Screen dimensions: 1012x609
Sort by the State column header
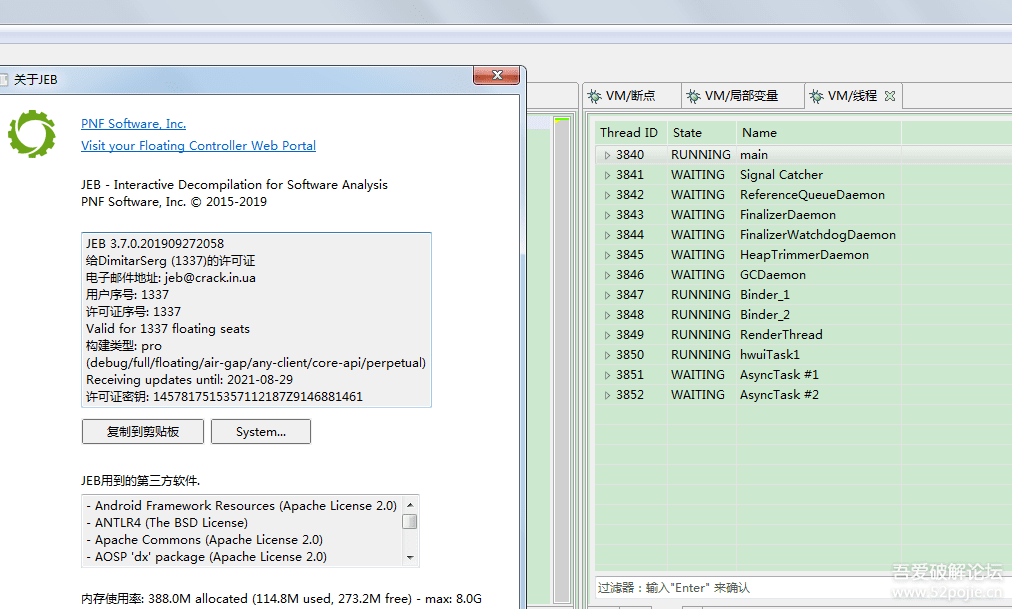click(x=702, y=133)
